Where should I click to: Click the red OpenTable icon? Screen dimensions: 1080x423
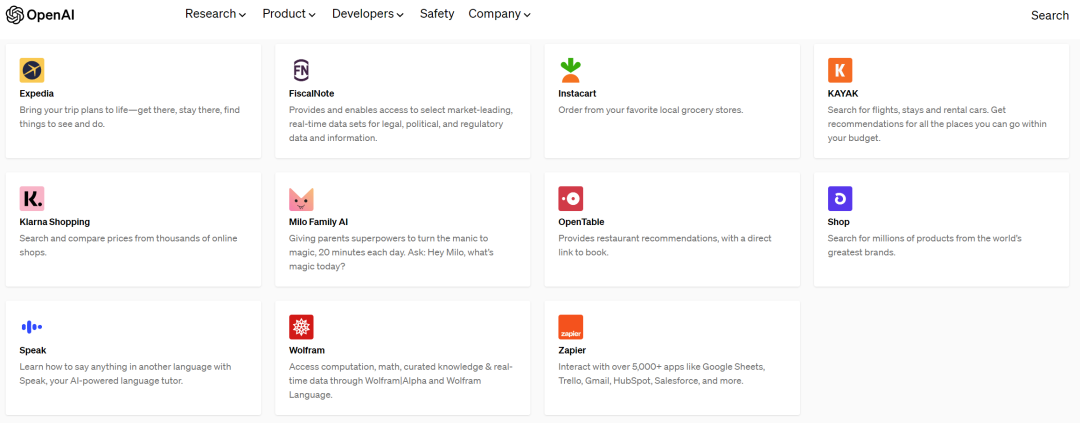pos(570,198)
